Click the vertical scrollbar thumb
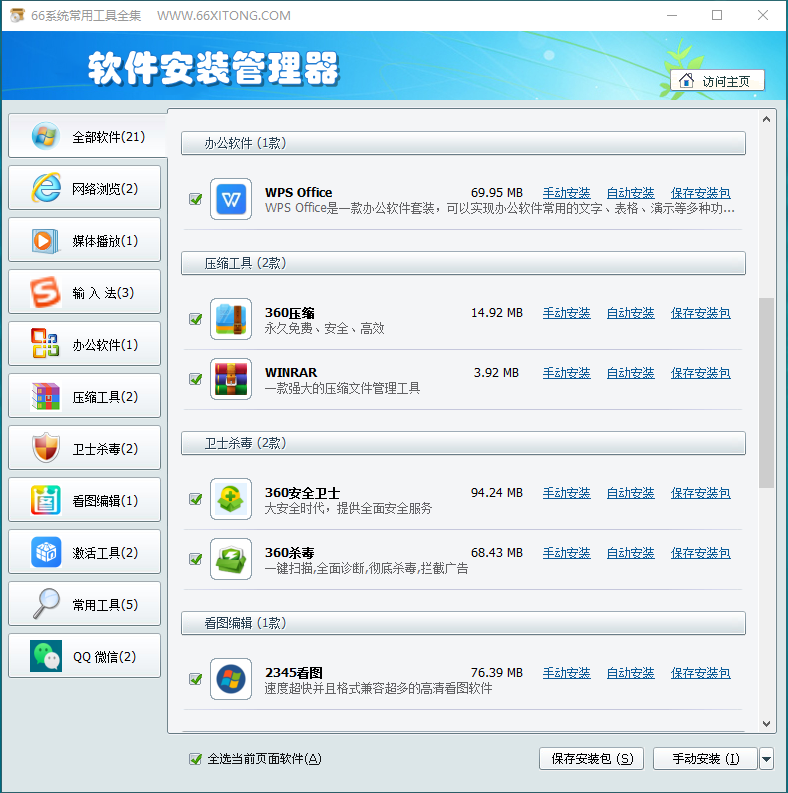 [766, 393]
